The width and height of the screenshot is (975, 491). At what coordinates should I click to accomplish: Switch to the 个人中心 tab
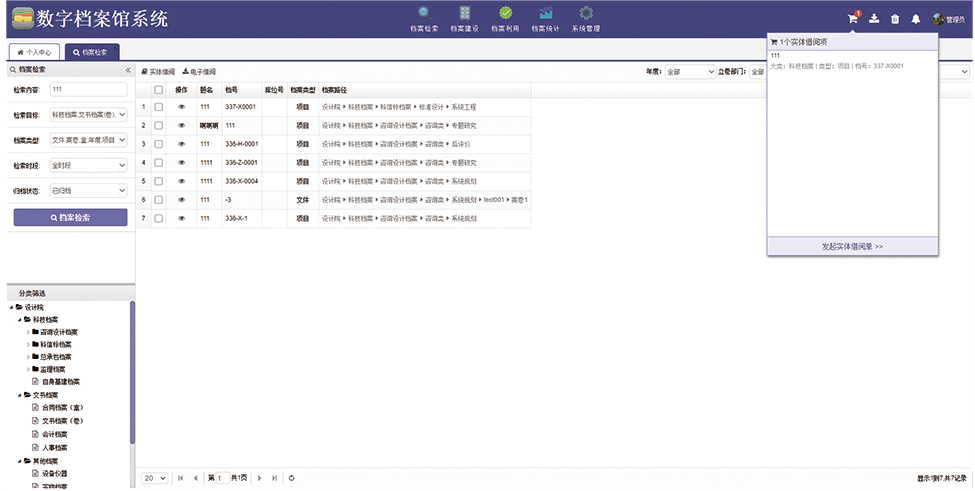[x=34, y=51]
